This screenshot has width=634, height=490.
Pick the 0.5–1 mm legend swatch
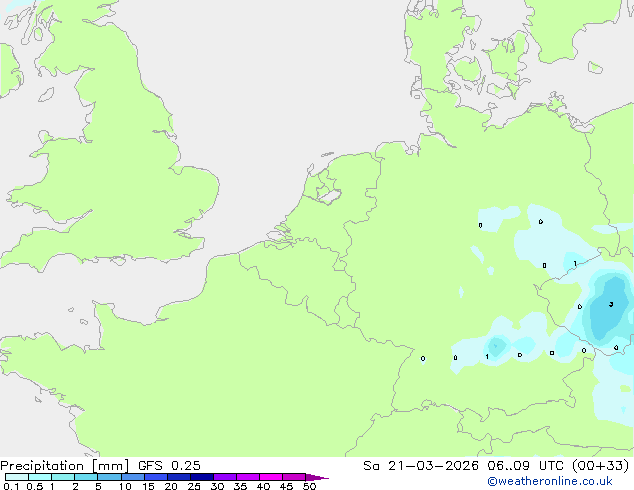coord(40,477)
